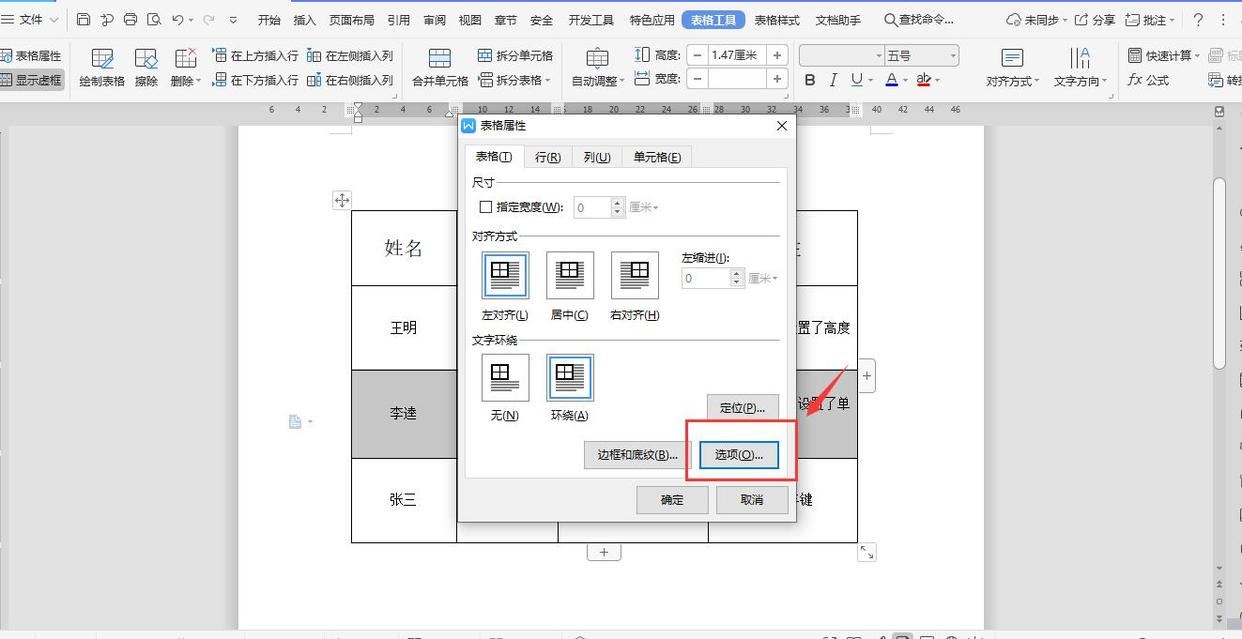Click the Save icon in quick access bar
Viewport: 1242px width, 639px height.
84,20
